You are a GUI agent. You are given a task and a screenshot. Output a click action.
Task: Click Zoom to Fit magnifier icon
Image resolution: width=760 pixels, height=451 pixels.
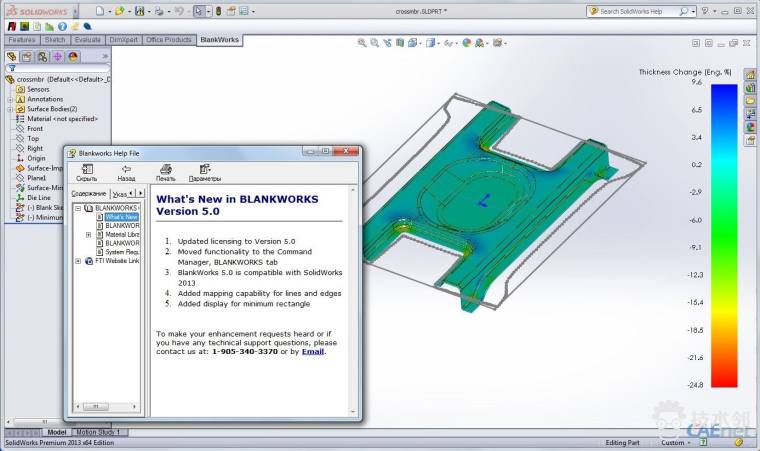362,43
